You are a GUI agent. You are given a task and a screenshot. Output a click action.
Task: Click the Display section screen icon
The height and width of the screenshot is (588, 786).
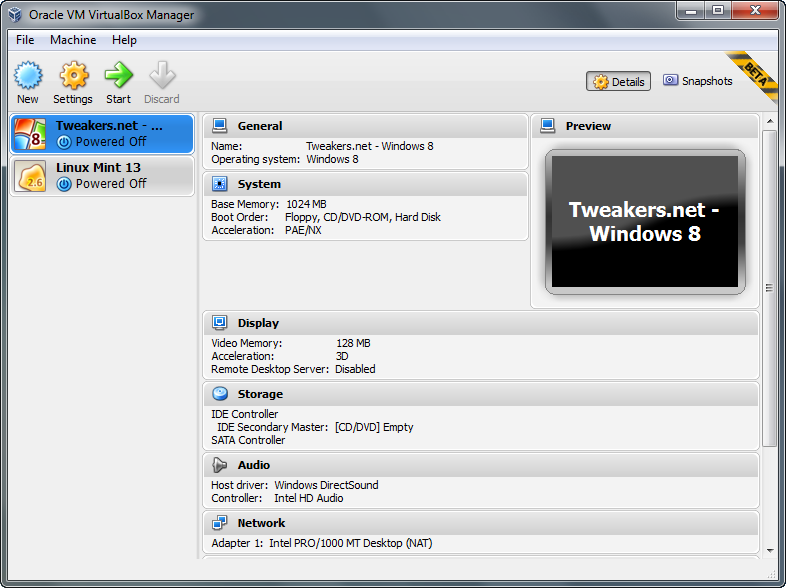point(220,323)
